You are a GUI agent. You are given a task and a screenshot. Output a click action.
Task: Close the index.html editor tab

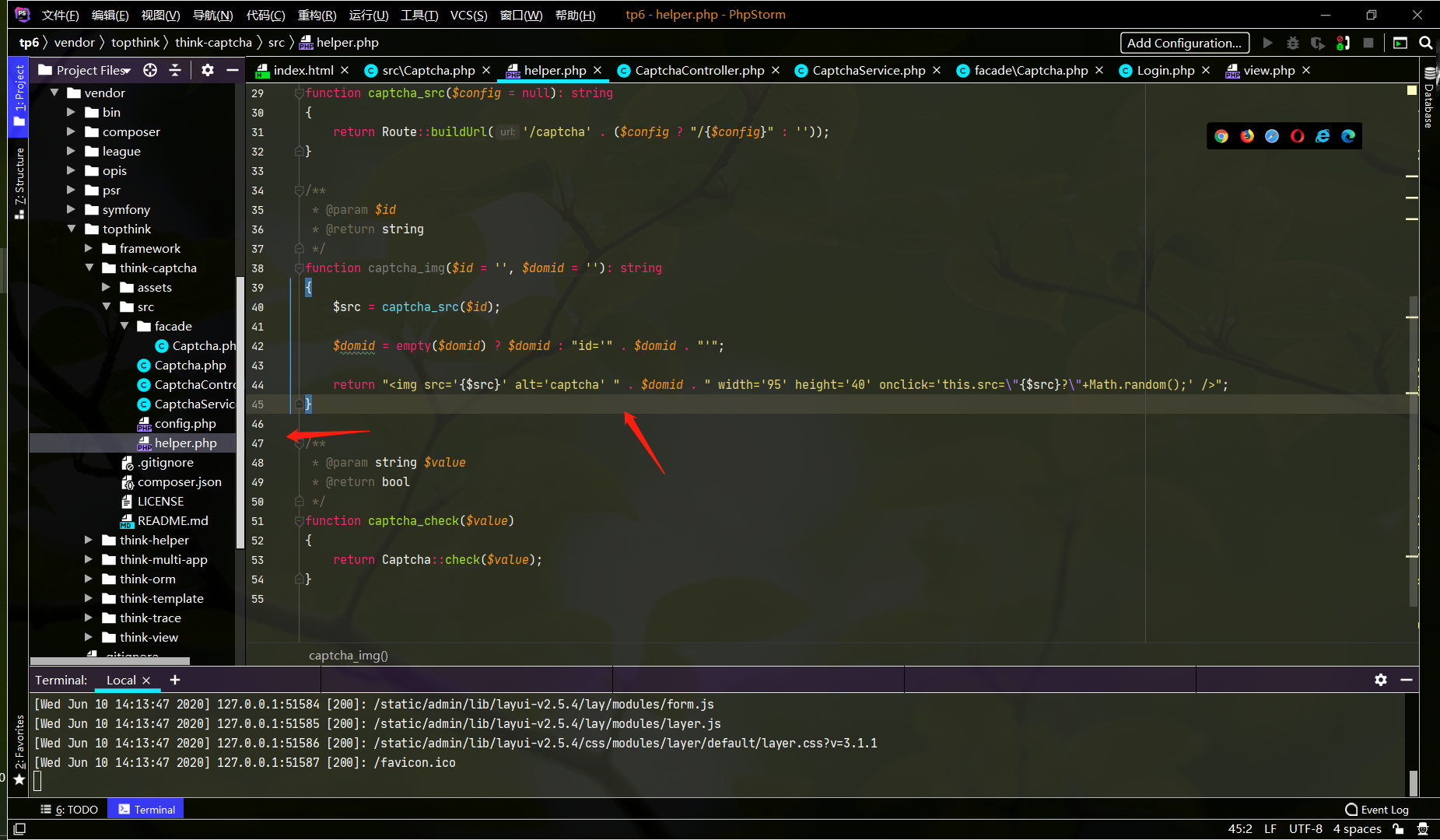pyautogui.click(x=345, y=70)
